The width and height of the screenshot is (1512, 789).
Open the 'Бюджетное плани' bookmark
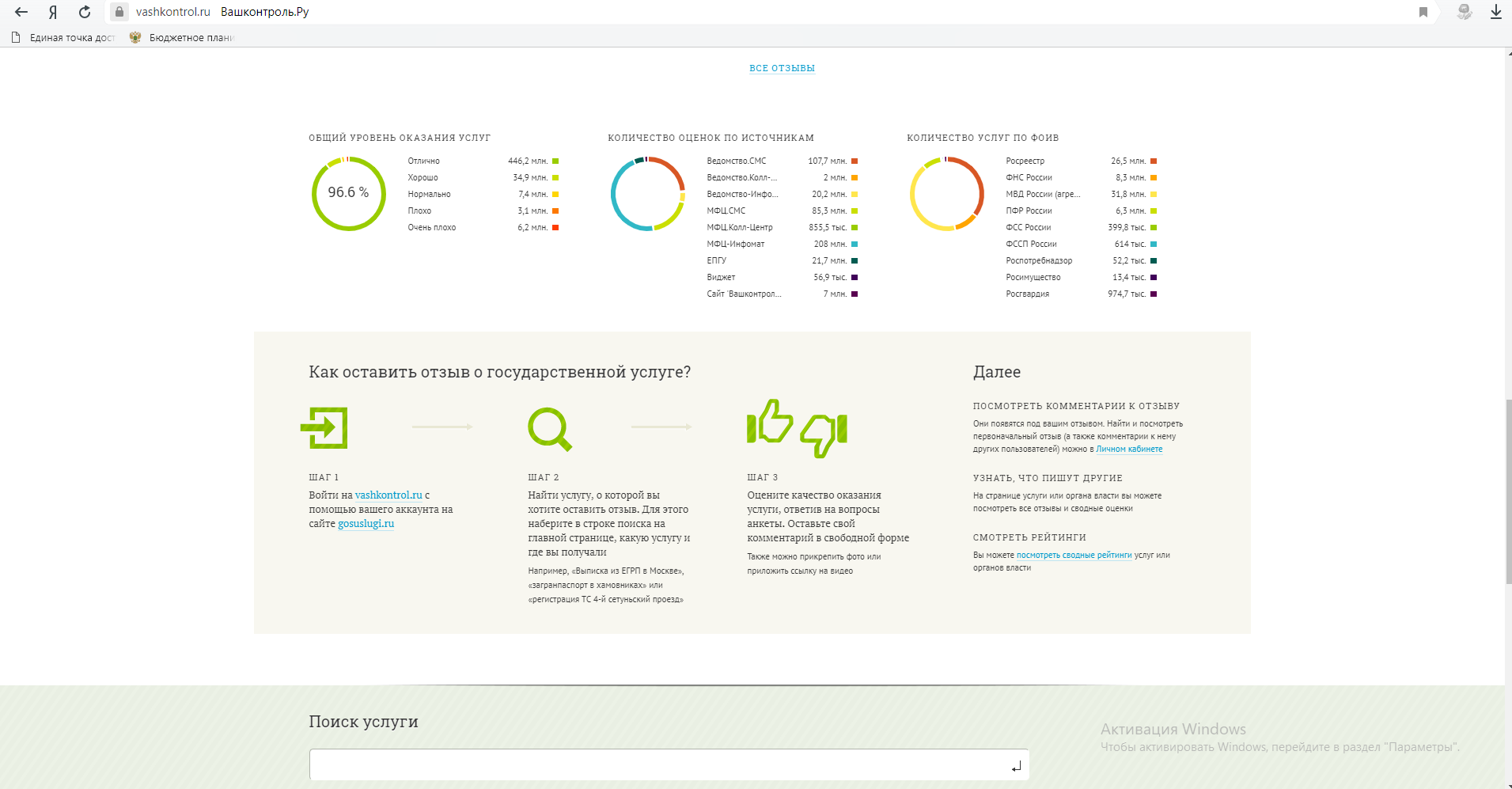tap(183, 37)
